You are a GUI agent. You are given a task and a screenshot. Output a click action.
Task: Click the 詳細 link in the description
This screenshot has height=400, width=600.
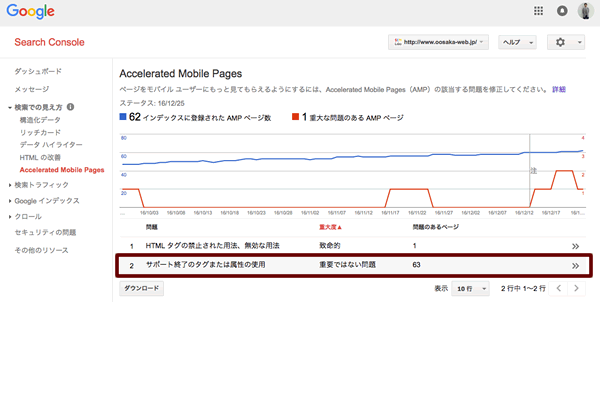pos(559,89)
